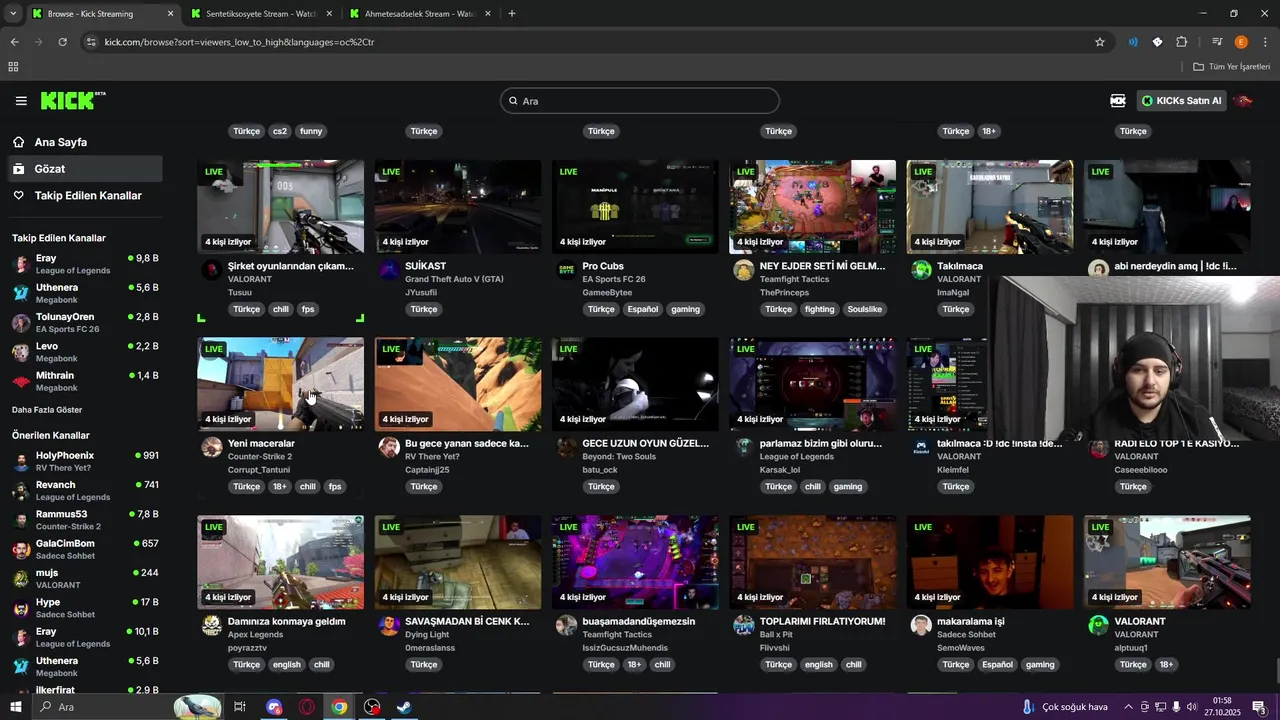Click KICKs Satın Al button
Viewport: 1280px width, 720px height.
click(1182, 101)
